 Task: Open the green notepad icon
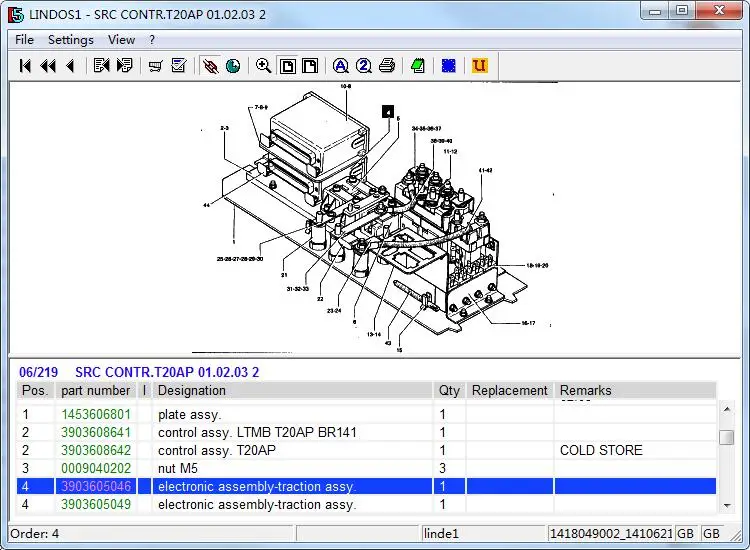pos(418,66)
